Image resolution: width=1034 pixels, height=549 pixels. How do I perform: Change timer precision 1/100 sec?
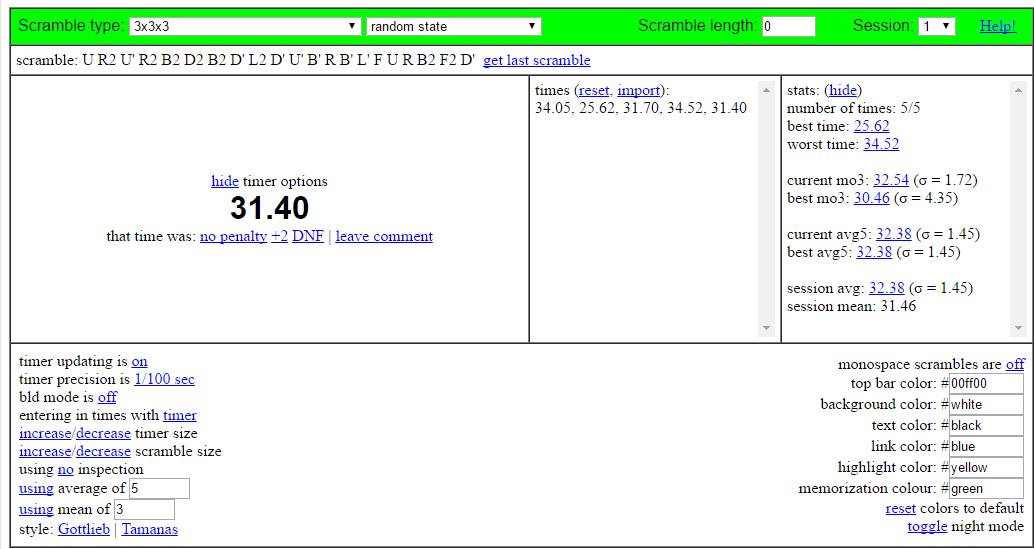coord(164,380)
